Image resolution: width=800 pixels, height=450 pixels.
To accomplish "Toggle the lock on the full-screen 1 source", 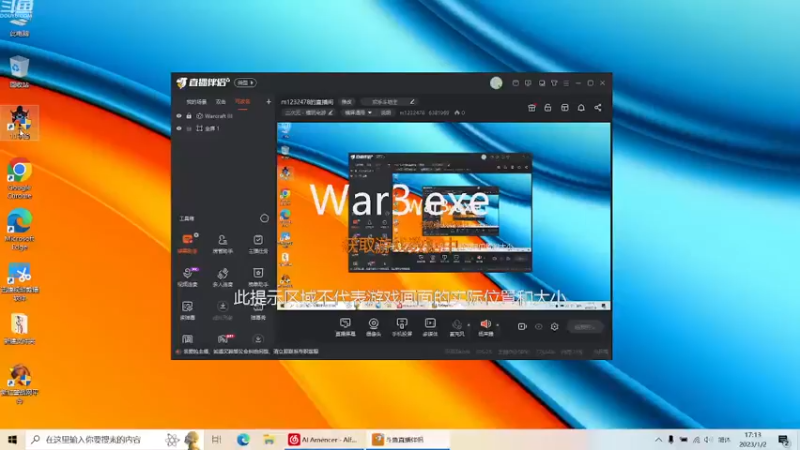I will click(x=189, y=129).
